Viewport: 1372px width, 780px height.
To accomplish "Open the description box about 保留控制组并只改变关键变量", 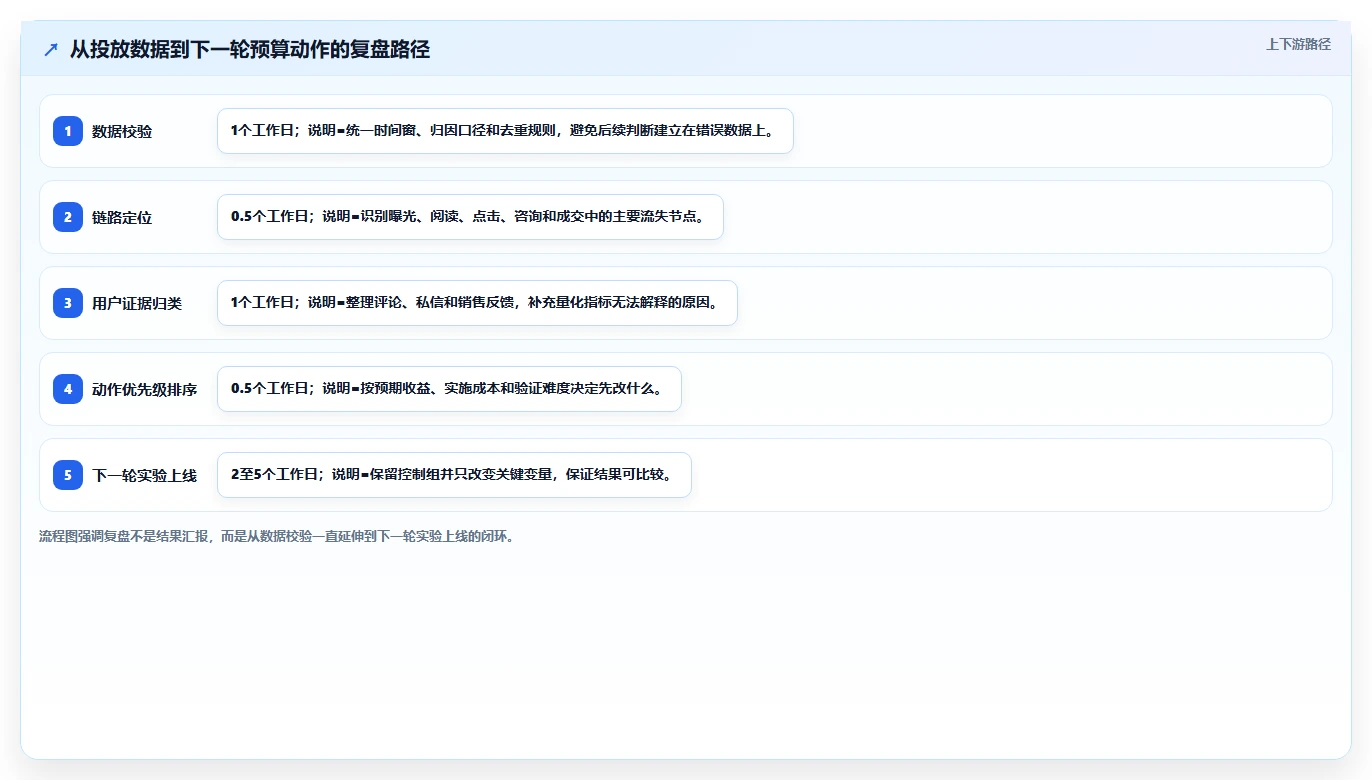I will [x=454, y=475].
